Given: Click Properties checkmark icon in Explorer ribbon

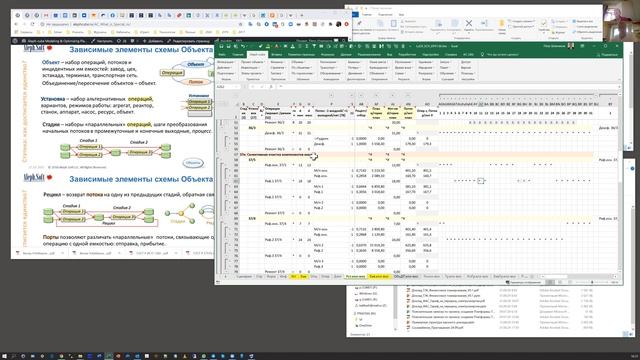Looking at the screenshot, I should pyautogui.click(x=544, y=23).
